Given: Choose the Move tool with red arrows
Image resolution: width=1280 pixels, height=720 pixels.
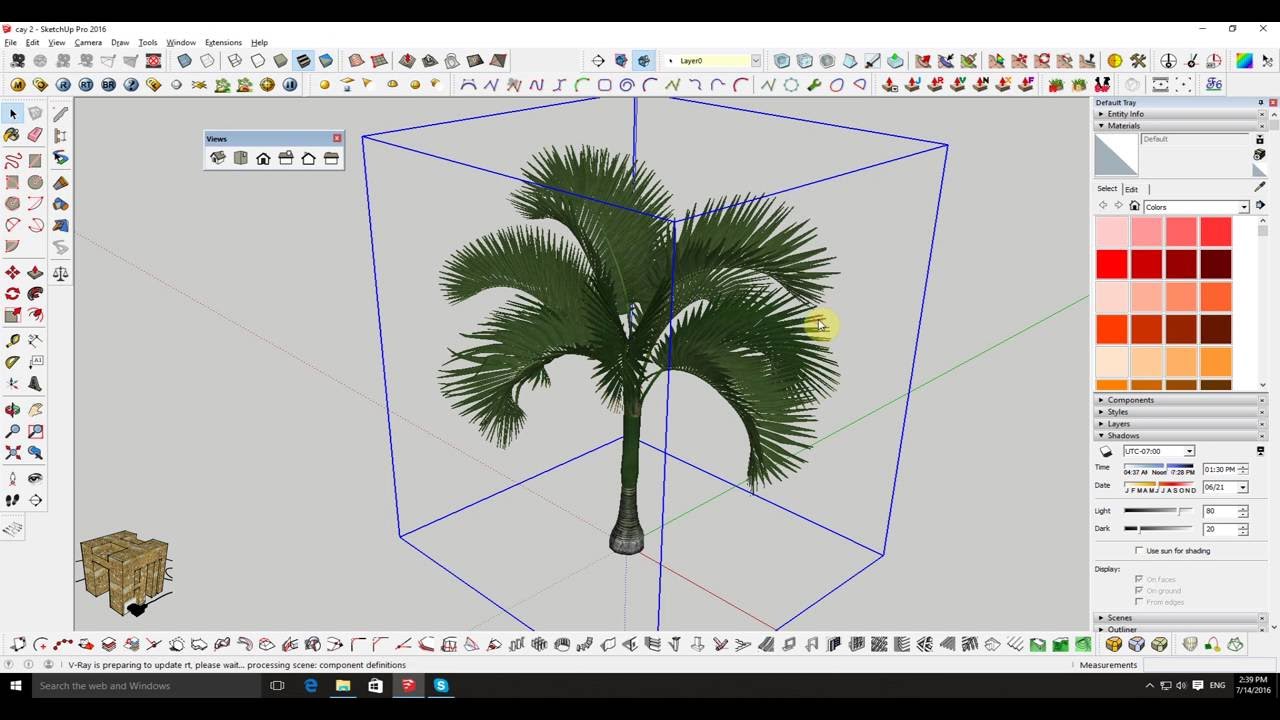Looking at the screenshot, I should coord(13,273).
